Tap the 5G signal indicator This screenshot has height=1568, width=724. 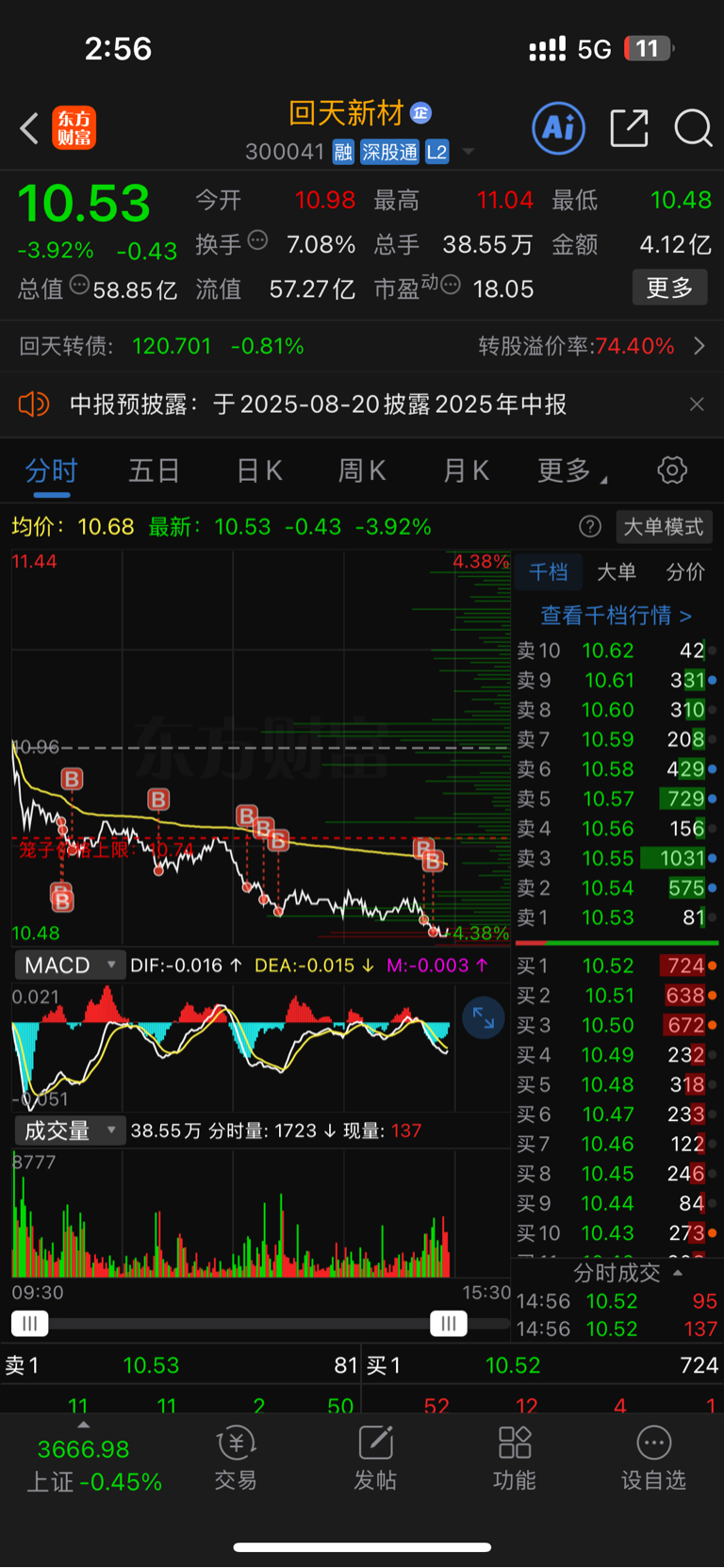point(594,49)
